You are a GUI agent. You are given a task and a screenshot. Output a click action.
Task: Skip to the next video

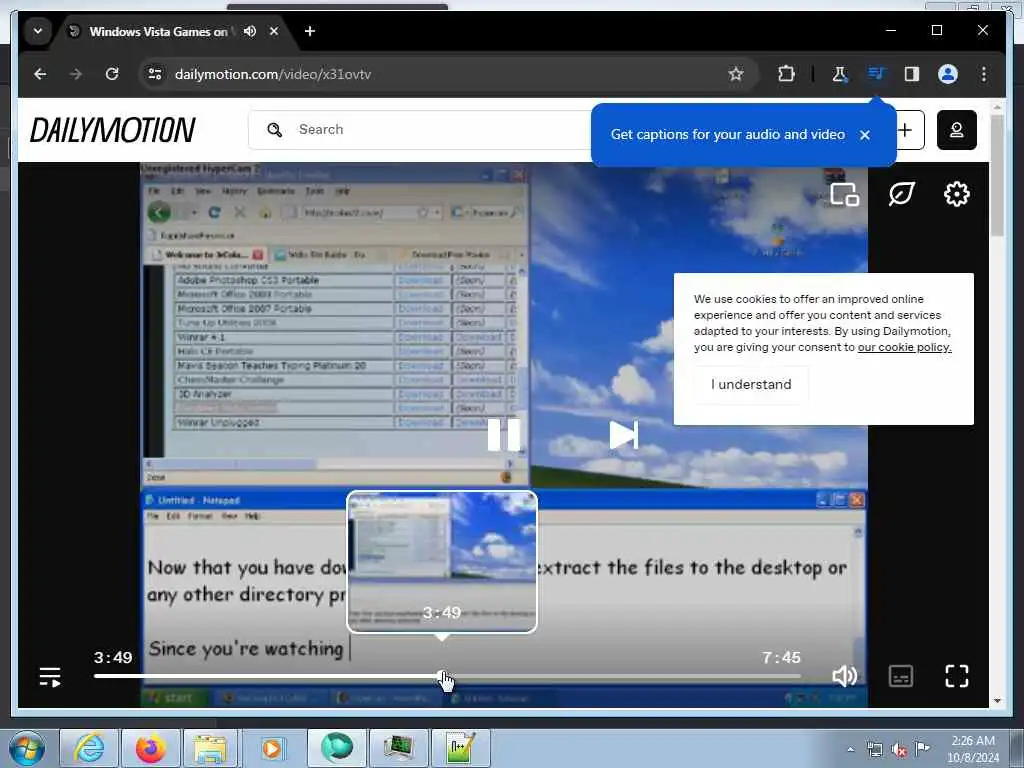pyautogui.click(x=623, y=435)
